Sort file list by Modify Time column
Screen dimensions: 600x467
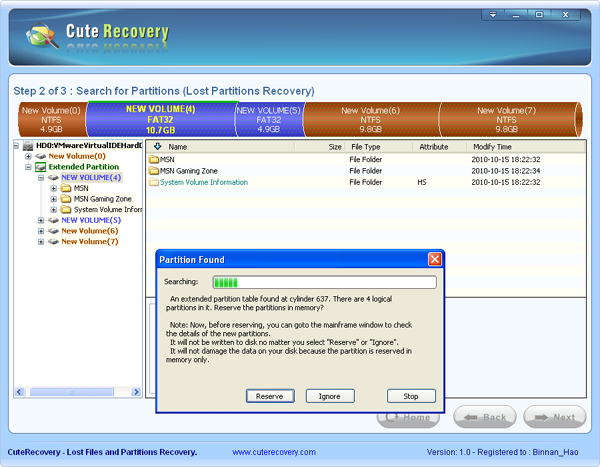tap(492, 147)
